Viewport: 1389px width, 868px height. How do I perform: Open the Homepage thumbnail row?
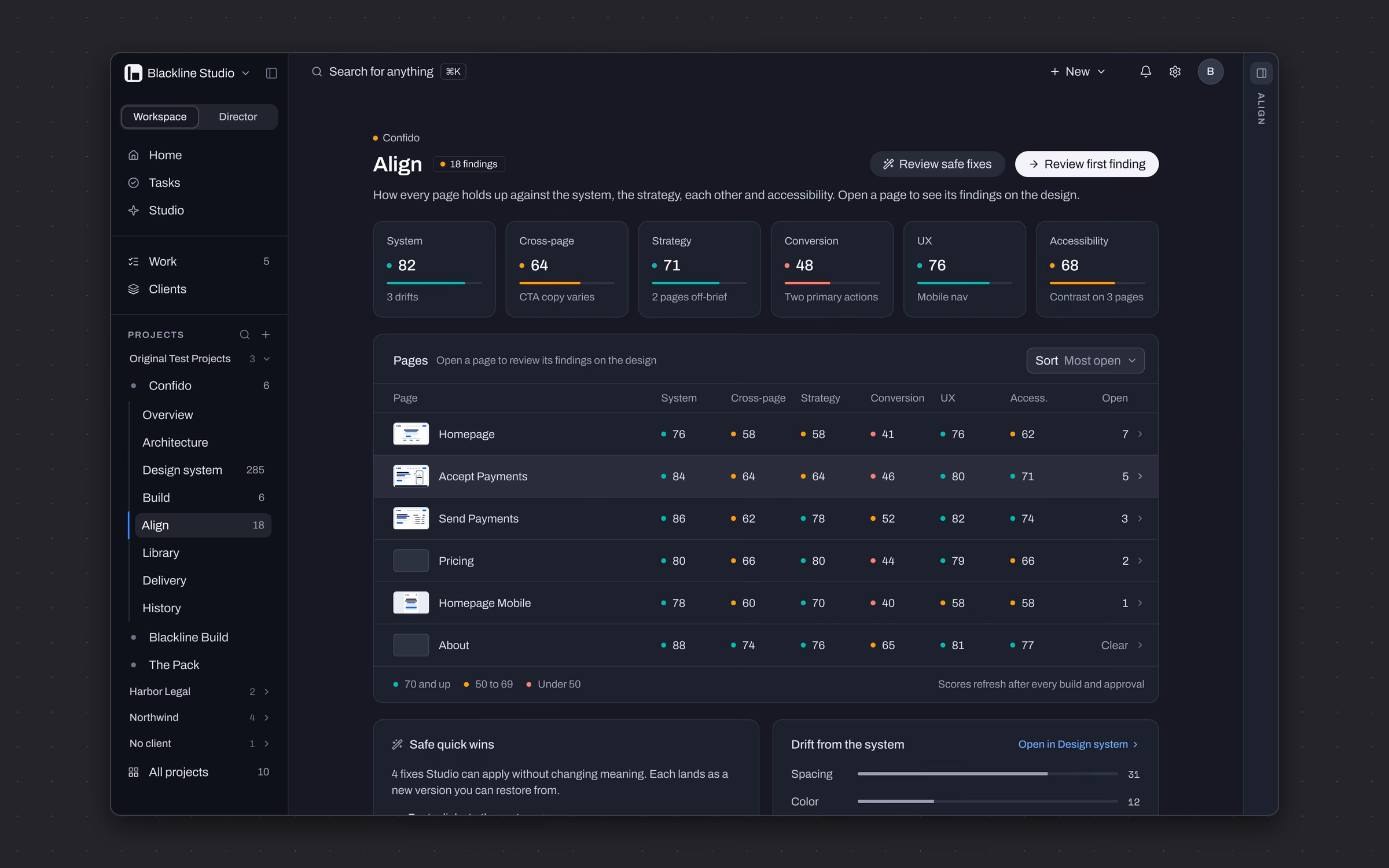click(766, 434)
